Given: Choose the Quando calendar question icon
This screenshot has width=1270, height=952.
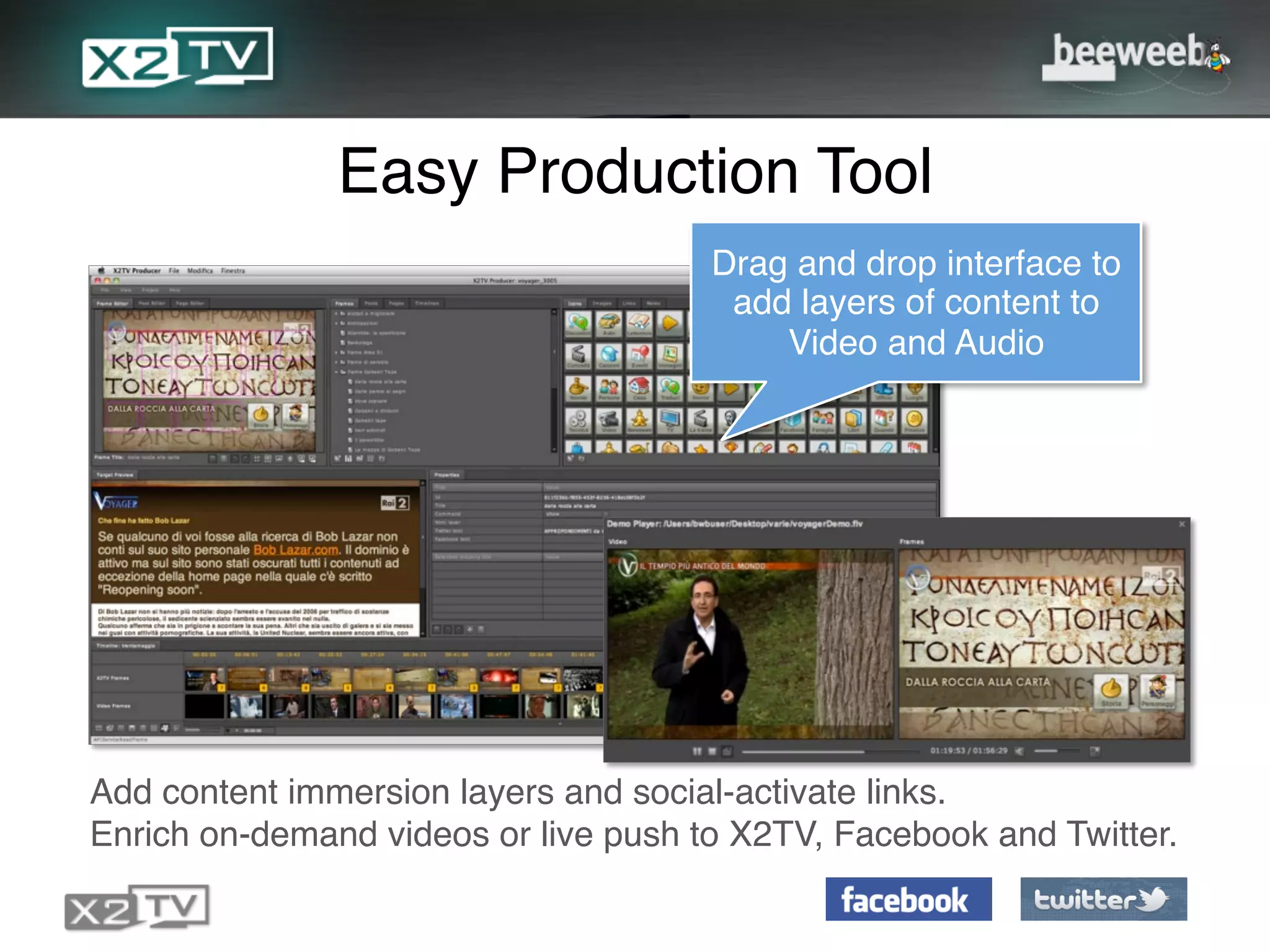Looking at the screenshot, I should click(884, 420).
